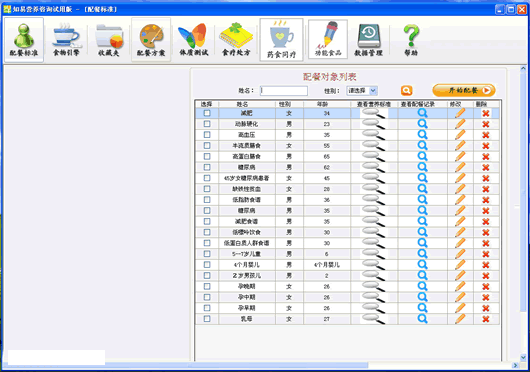Delete the 减肥 row
This screenshot has height=372, width=530.
point(486,114)
